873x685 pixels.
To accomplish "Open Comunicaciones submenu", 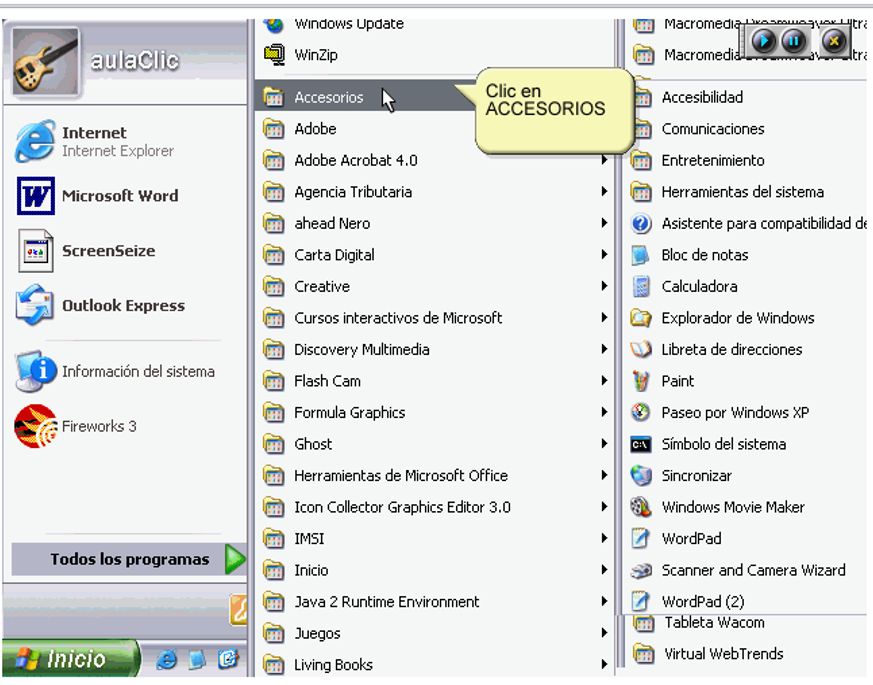I will coord(747,129).
